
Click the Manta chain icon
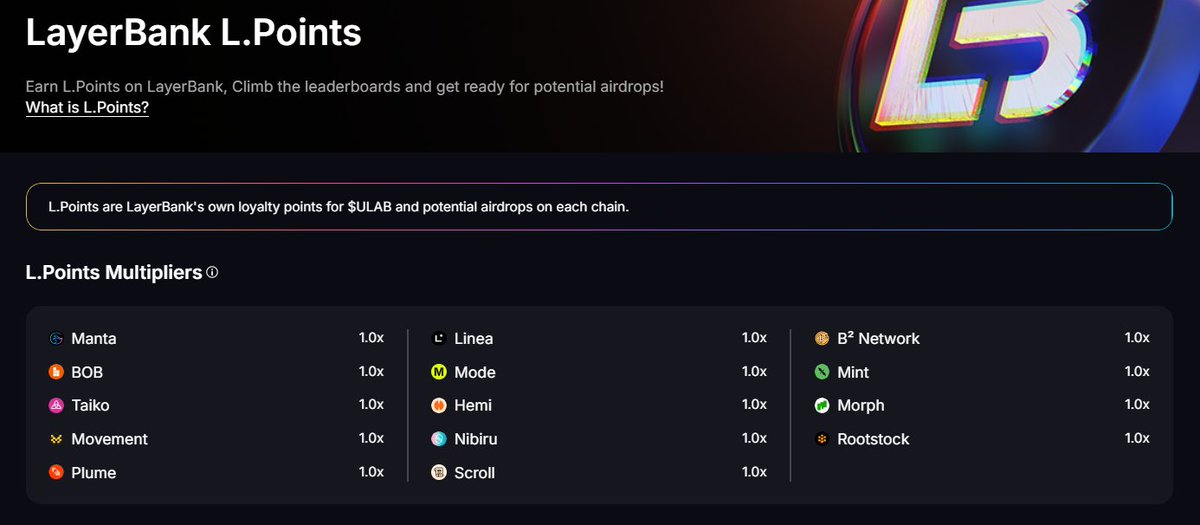click(x=56, y=339)
